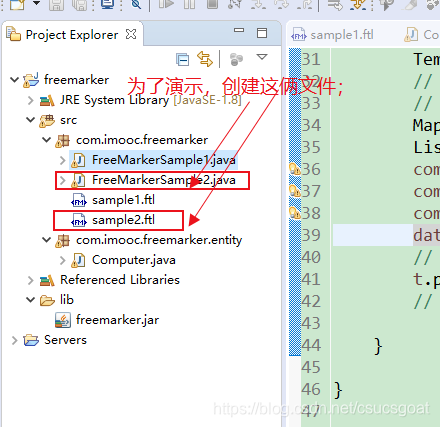Click the sample1.ftl file icon
Image resolution: width=440 pixels, height=427 pixels.
click(x=79, y=200)
